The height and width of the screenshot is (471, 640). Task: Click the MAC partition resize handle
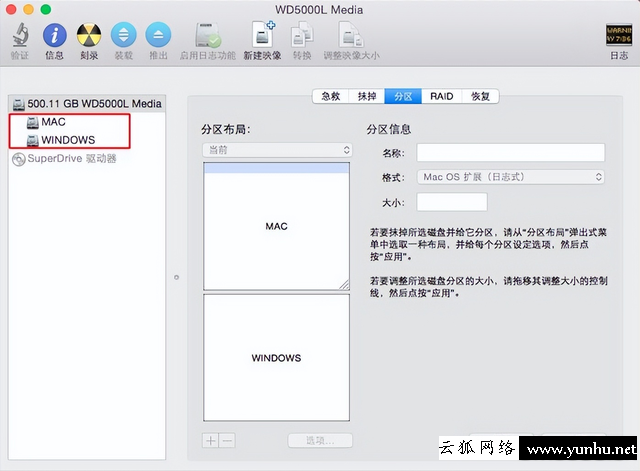tap(344, 285)
